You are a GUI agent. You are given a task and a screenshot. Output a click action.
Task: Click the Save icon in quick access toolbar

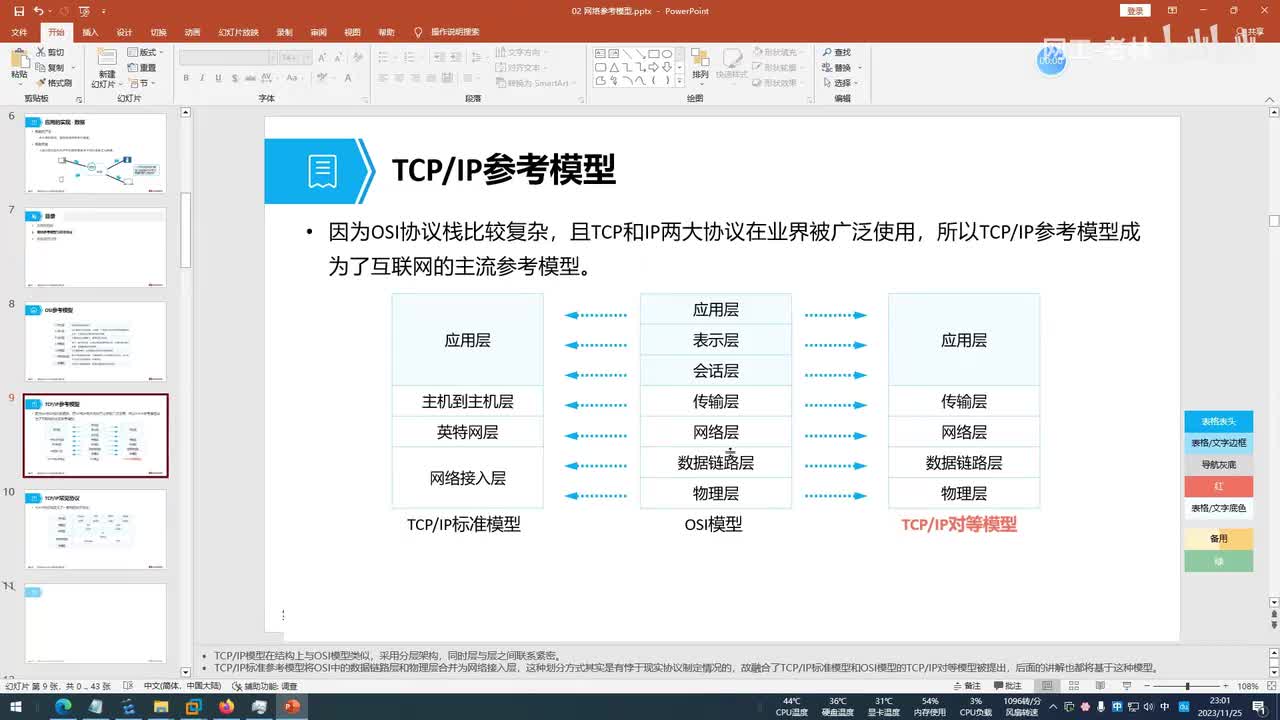click(x=18, y=11)
